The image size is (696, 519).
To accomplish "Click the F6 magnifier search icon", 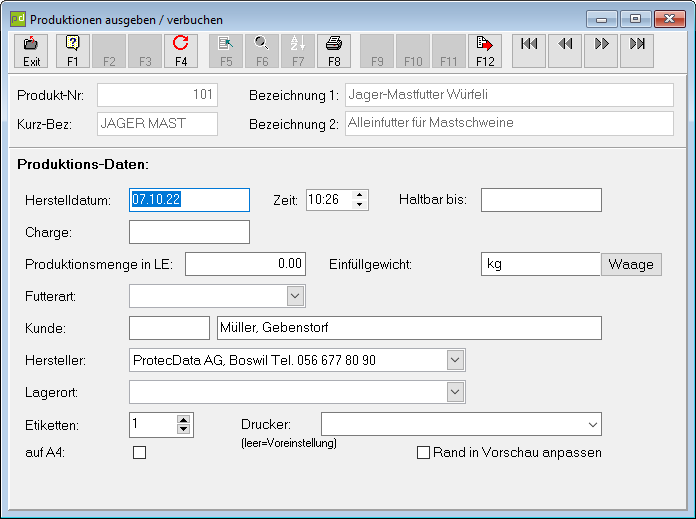I will point(262,51).
